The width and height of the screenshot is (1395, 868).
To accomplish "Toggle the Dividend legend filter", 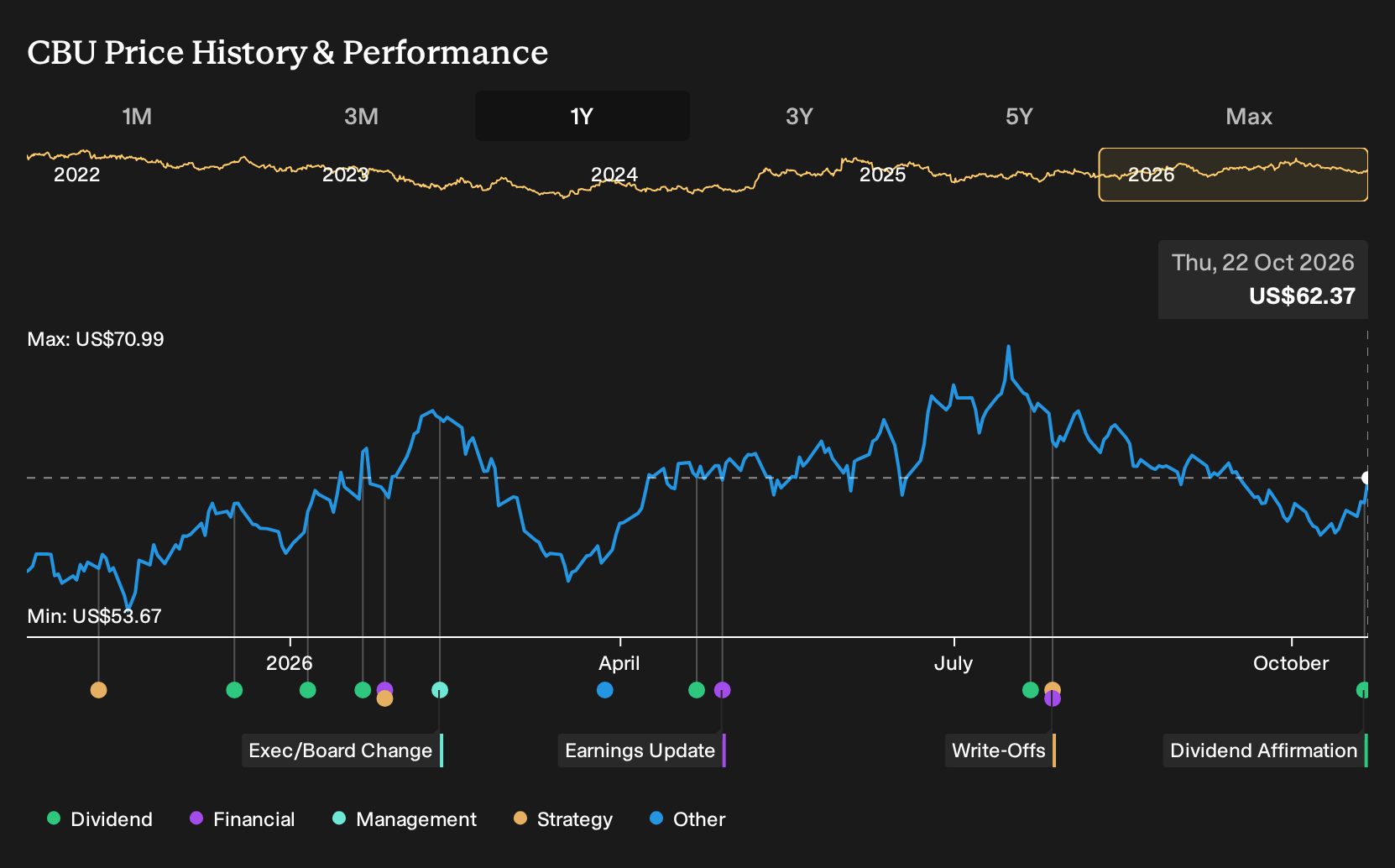I will tap(100, 819).
